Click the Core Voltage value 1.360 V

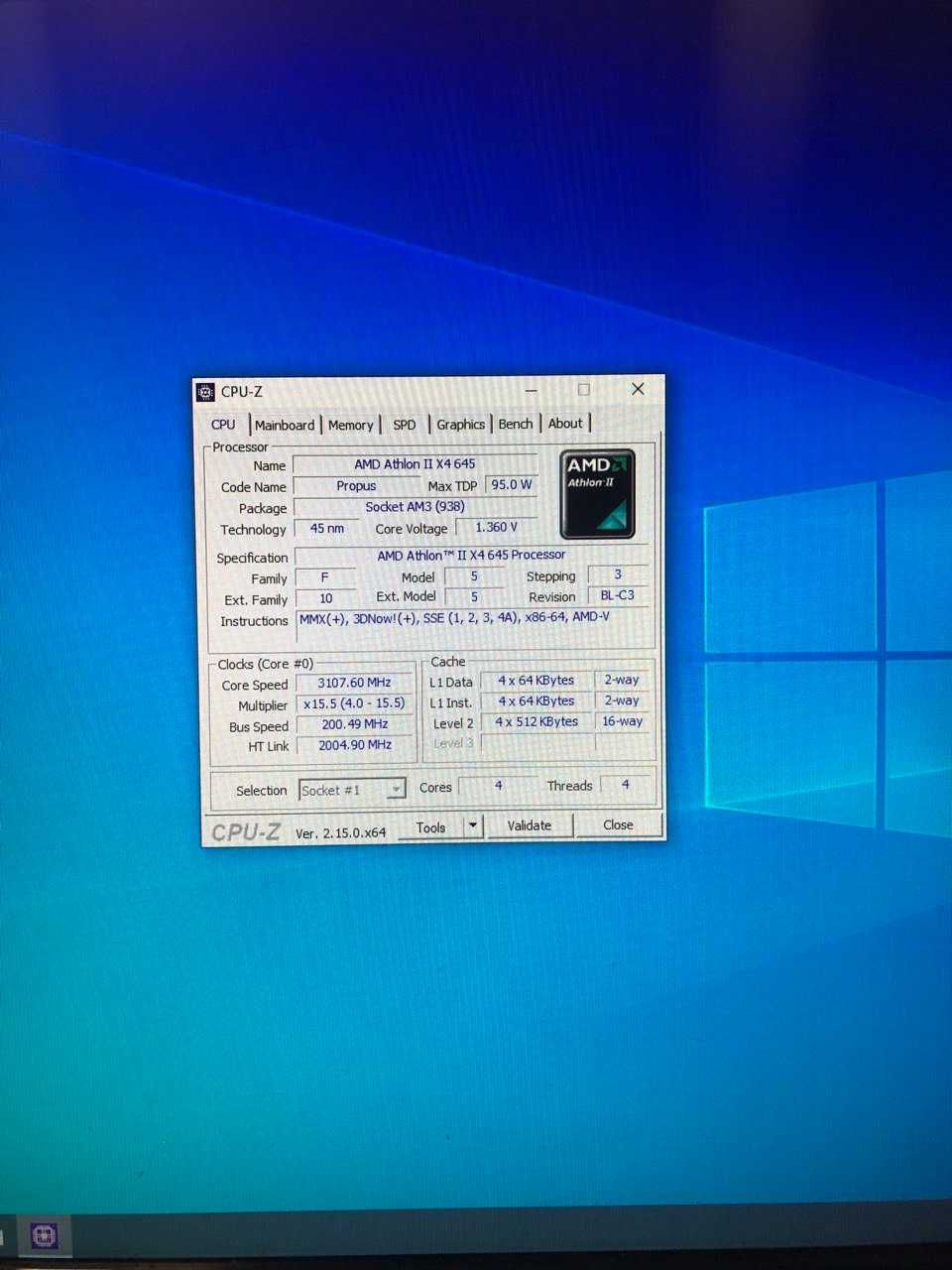tap(496, 528)
